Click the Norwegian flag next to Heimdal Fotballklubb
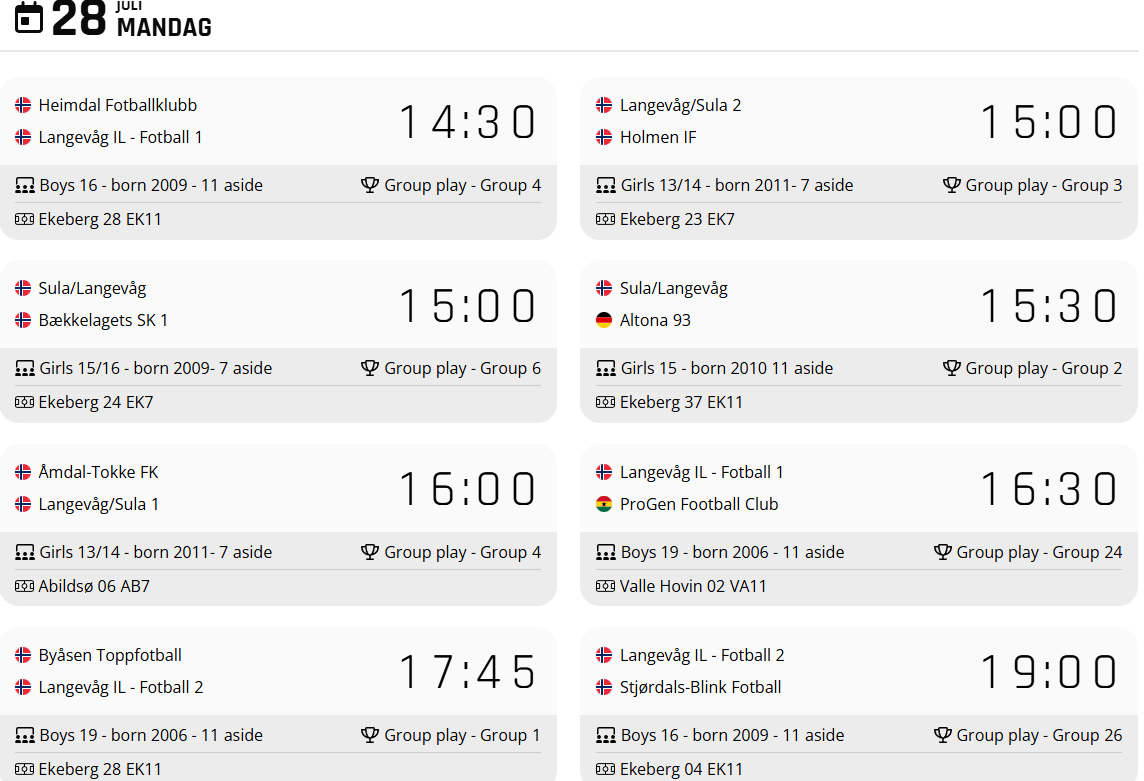 pos(23,105)
